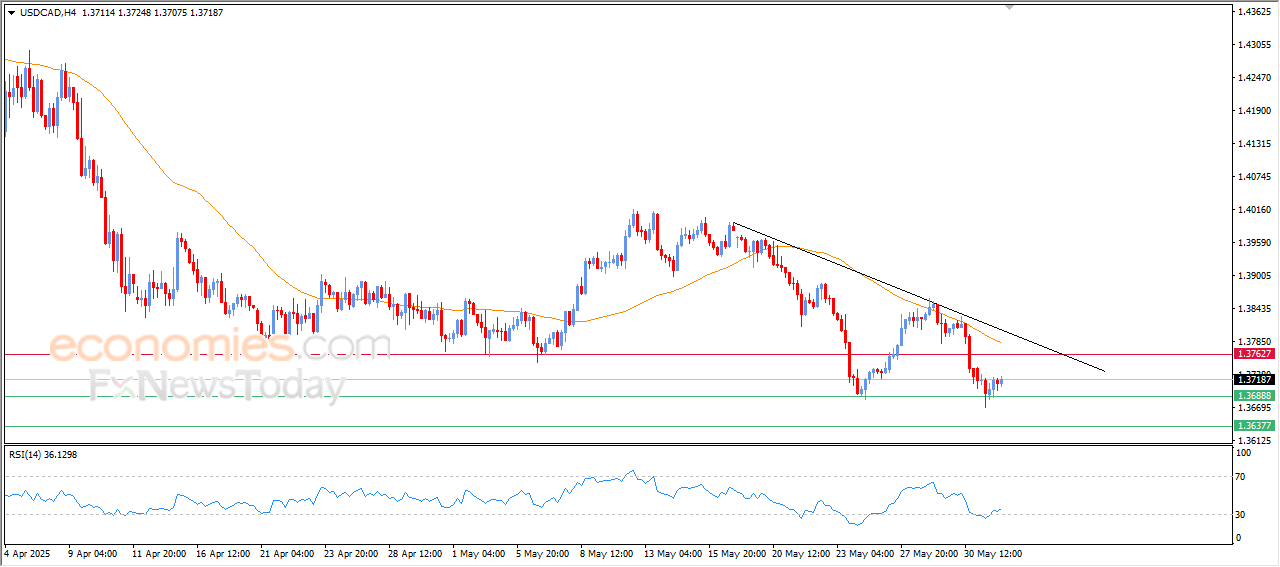
Task: Click the lower green horizontal support line
Action: (x=600, y=426)
